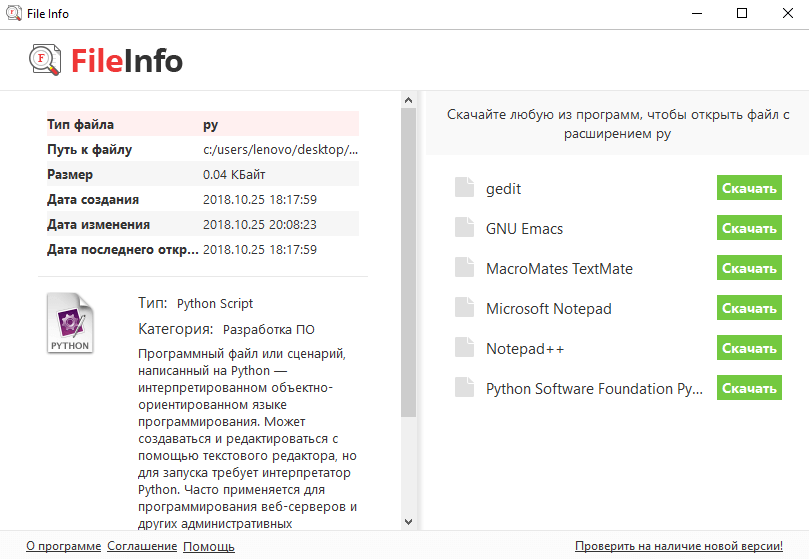
Task: Click the Python Software Foundation file icon
Action: coord(463,389)
